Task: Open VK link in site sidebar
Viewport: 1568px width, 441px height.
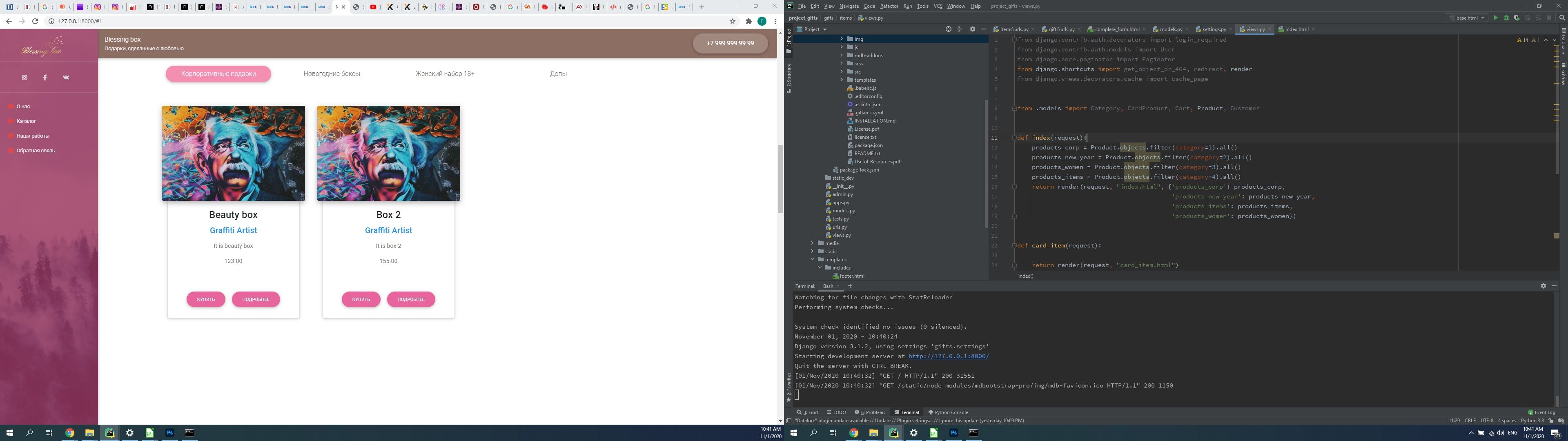Action: point(66,77)
